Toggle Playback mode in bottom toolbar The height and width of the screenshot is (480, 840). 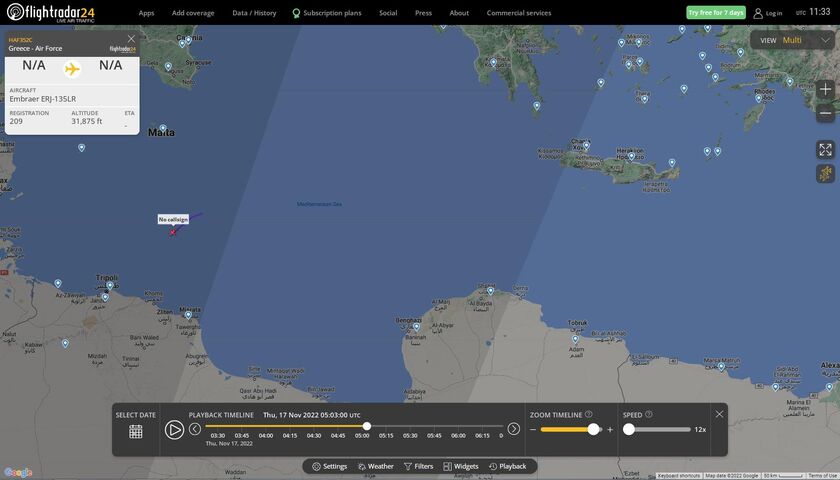pyautogui.click(x=507, y=466)
